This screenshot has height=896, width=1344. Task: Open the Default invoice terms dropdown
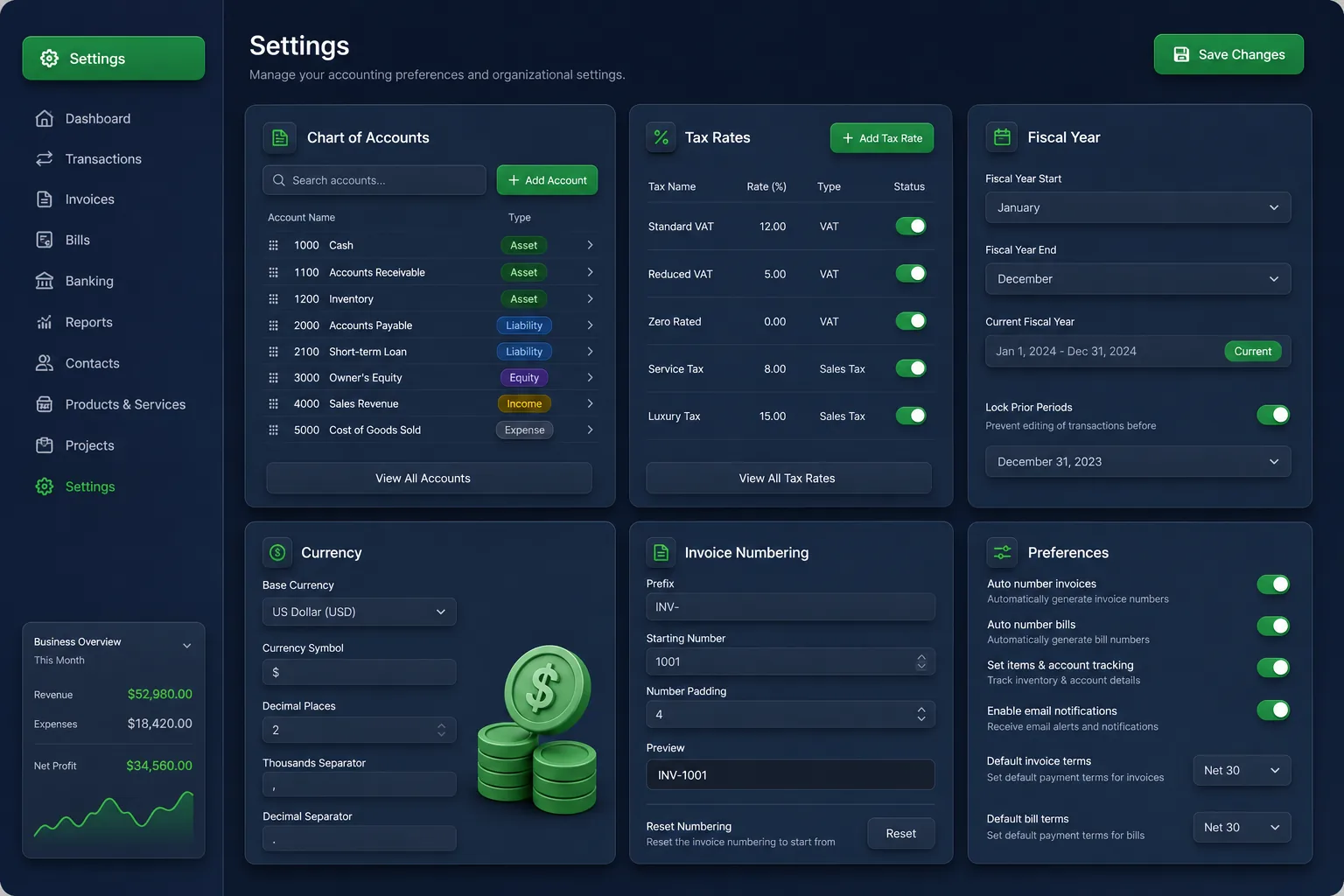coord(1242,770)
